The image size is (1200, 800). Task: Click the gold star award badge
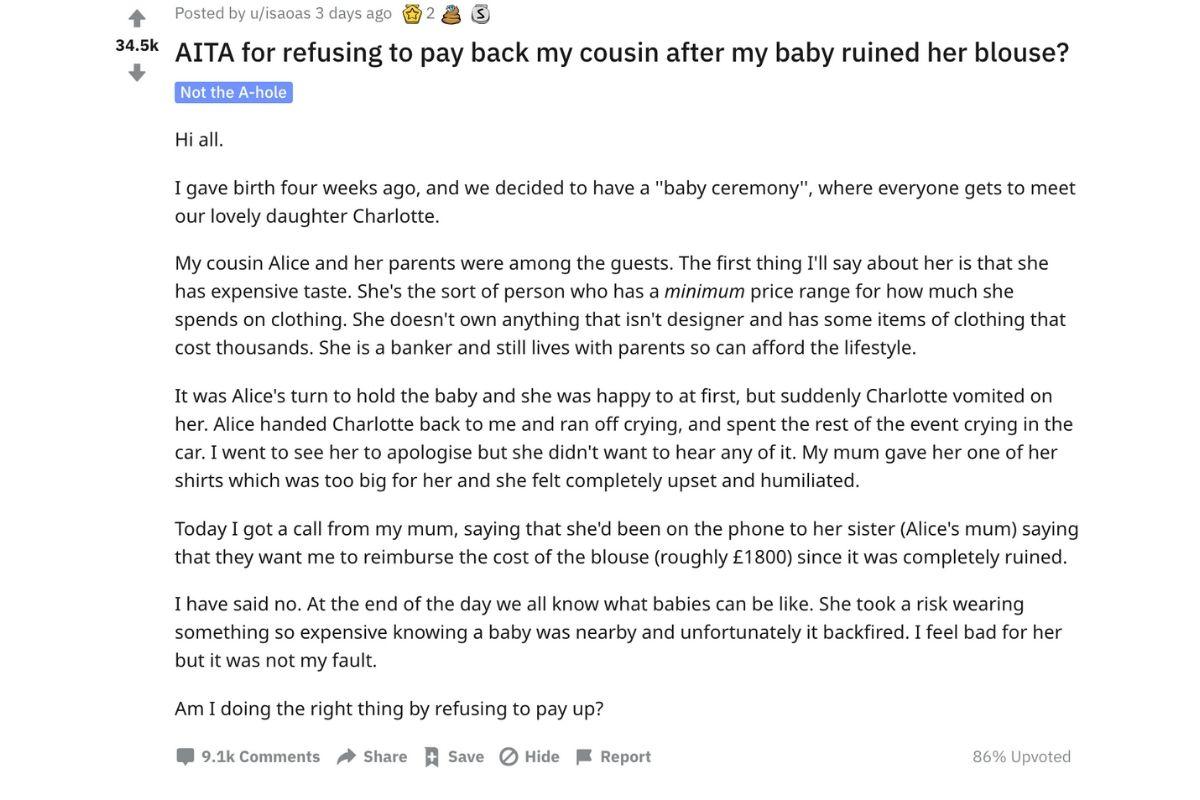[x=412, y=14]
